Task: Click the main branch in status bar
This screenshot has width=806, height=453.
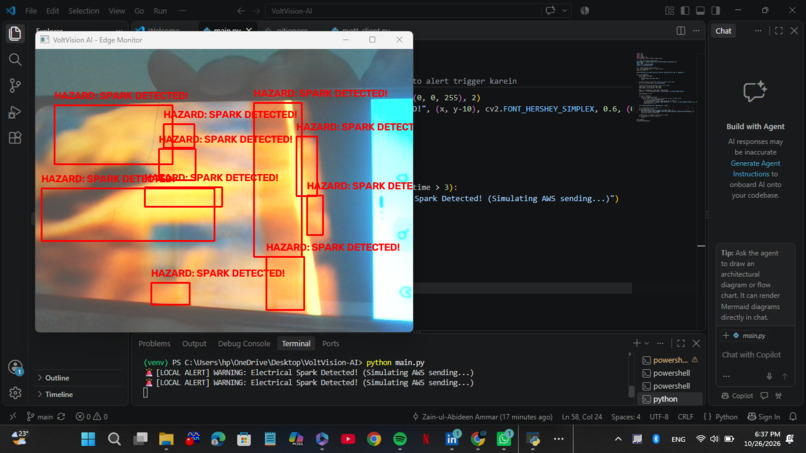Action: [x=40, y=416]
